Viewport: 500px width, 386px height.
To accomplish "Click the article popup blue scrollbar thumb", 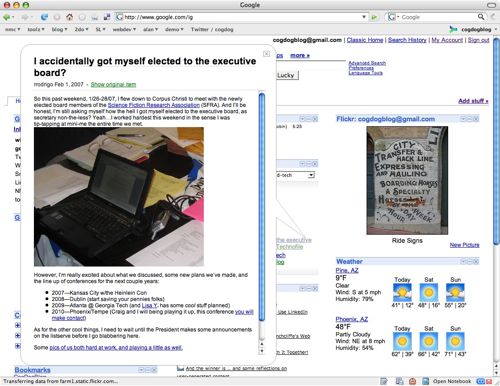I will coord(262,206).
